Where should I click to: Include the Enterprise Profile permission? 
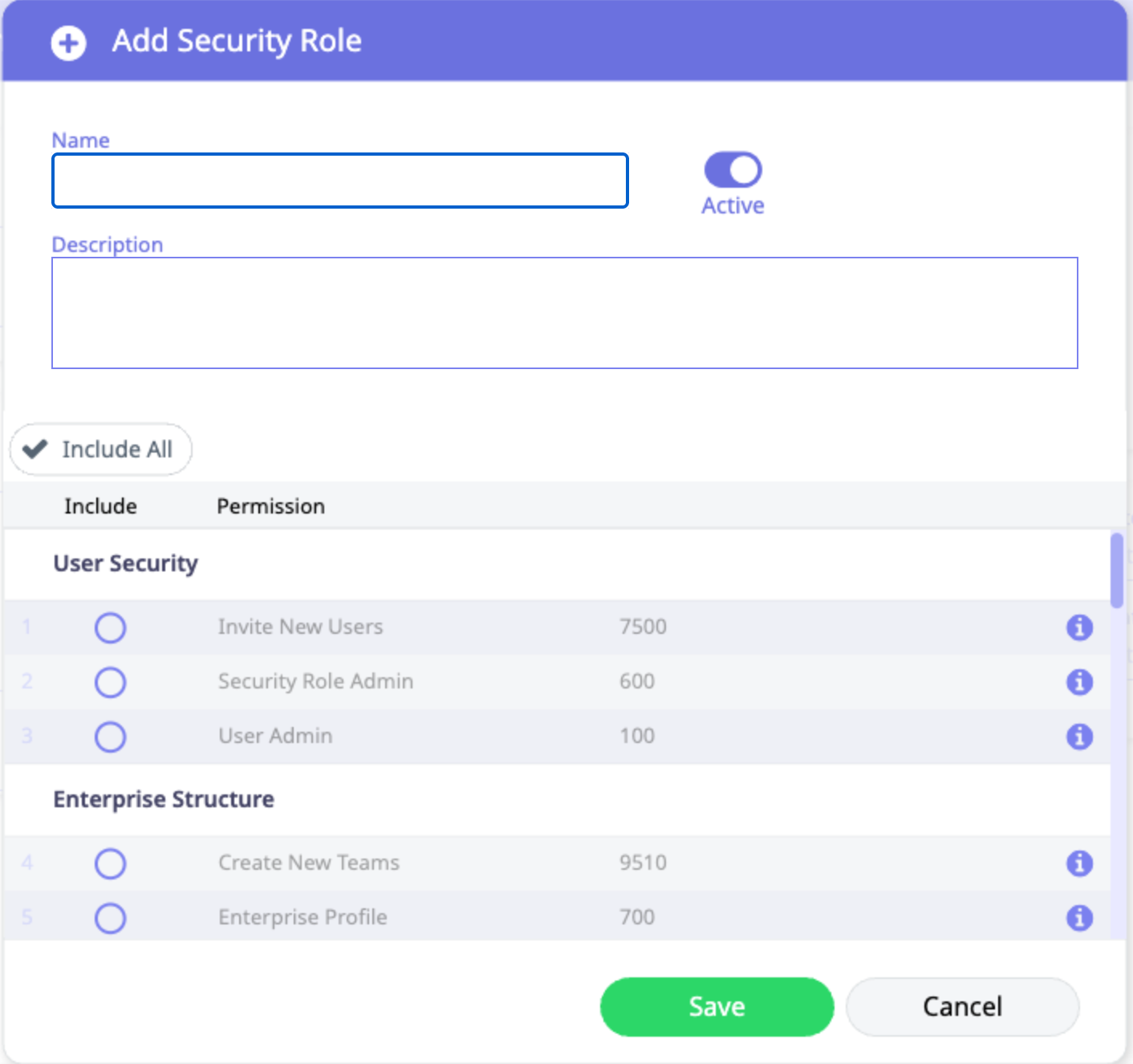point(111,917)
